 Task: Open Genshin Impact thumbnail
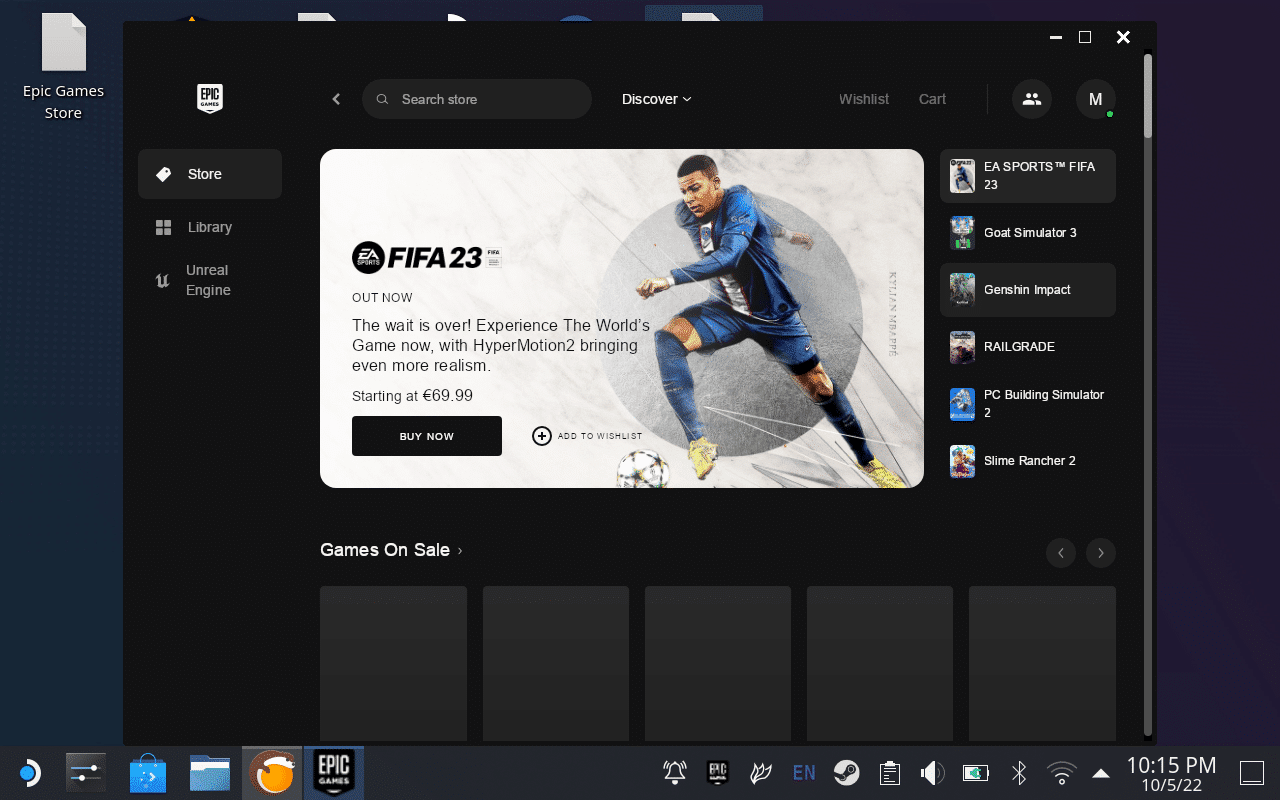[x=962, y=290]
